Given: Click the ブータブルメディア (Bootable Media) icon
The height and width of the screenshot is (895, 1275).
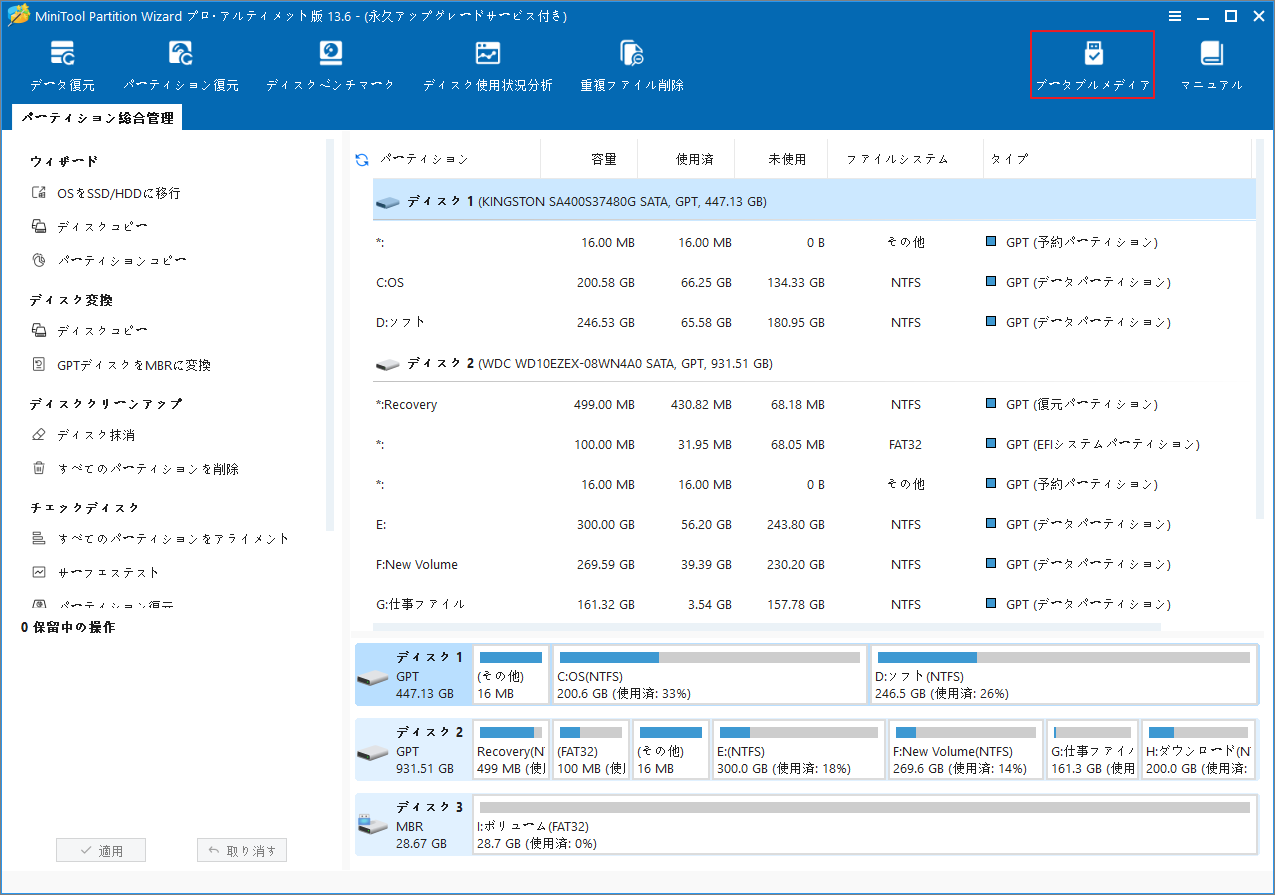Looking at the screenshot, I should tap(1092, 65).
